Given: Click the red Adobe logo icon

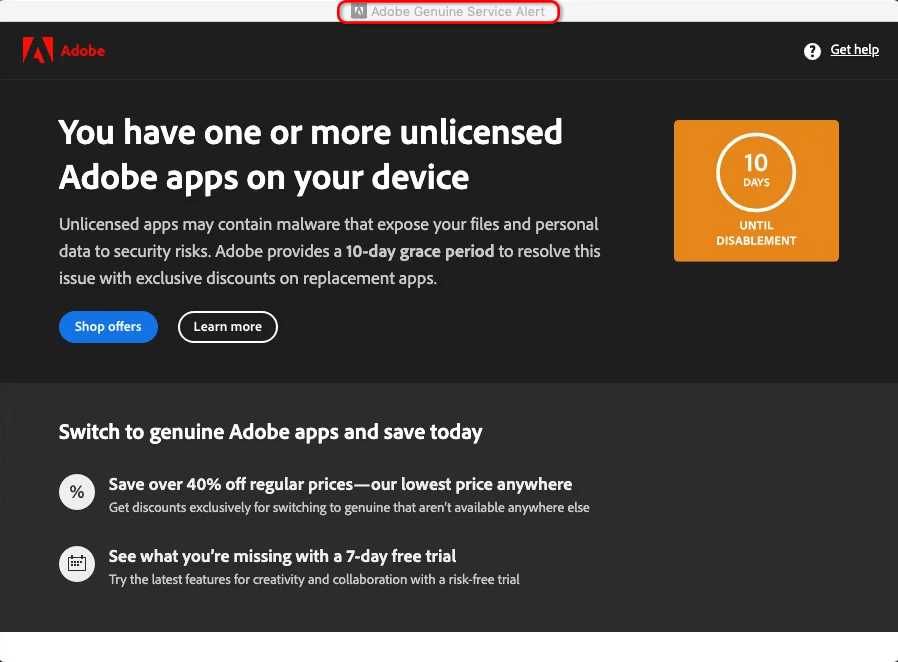Looking at the screenshot, I should (37, 50).
